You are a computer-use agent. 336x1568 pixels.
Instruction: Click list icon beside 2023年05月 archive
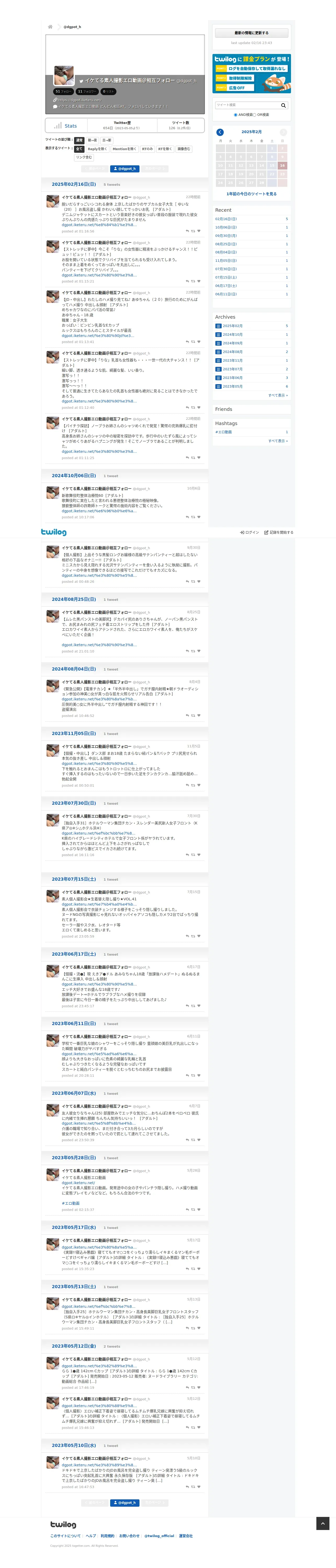click(x=218, y=386)
